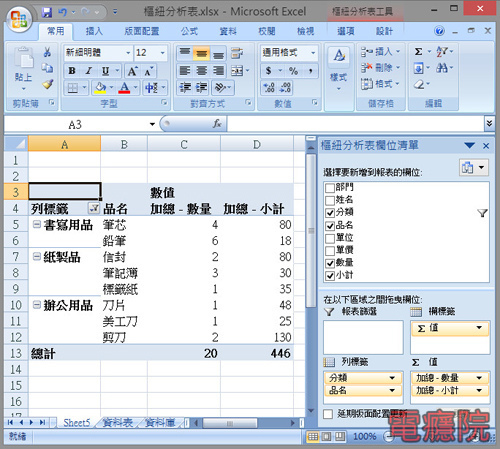Check the 姓名 field checkbox

(x=330, y=200)
